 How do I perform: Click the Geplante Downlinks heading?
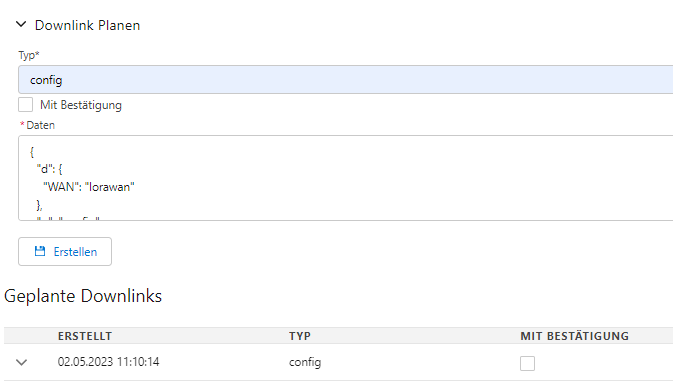point(83,296)
